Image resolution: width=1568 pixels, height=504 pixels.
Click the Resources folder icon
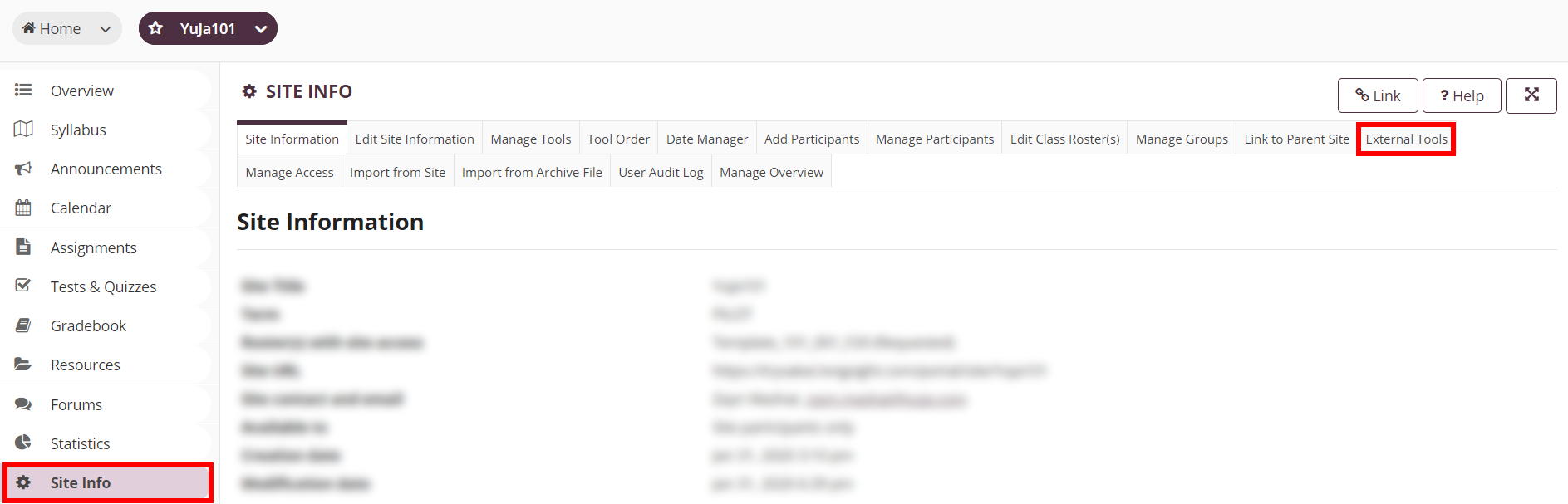pyautogui.click(x=23, y=365)
